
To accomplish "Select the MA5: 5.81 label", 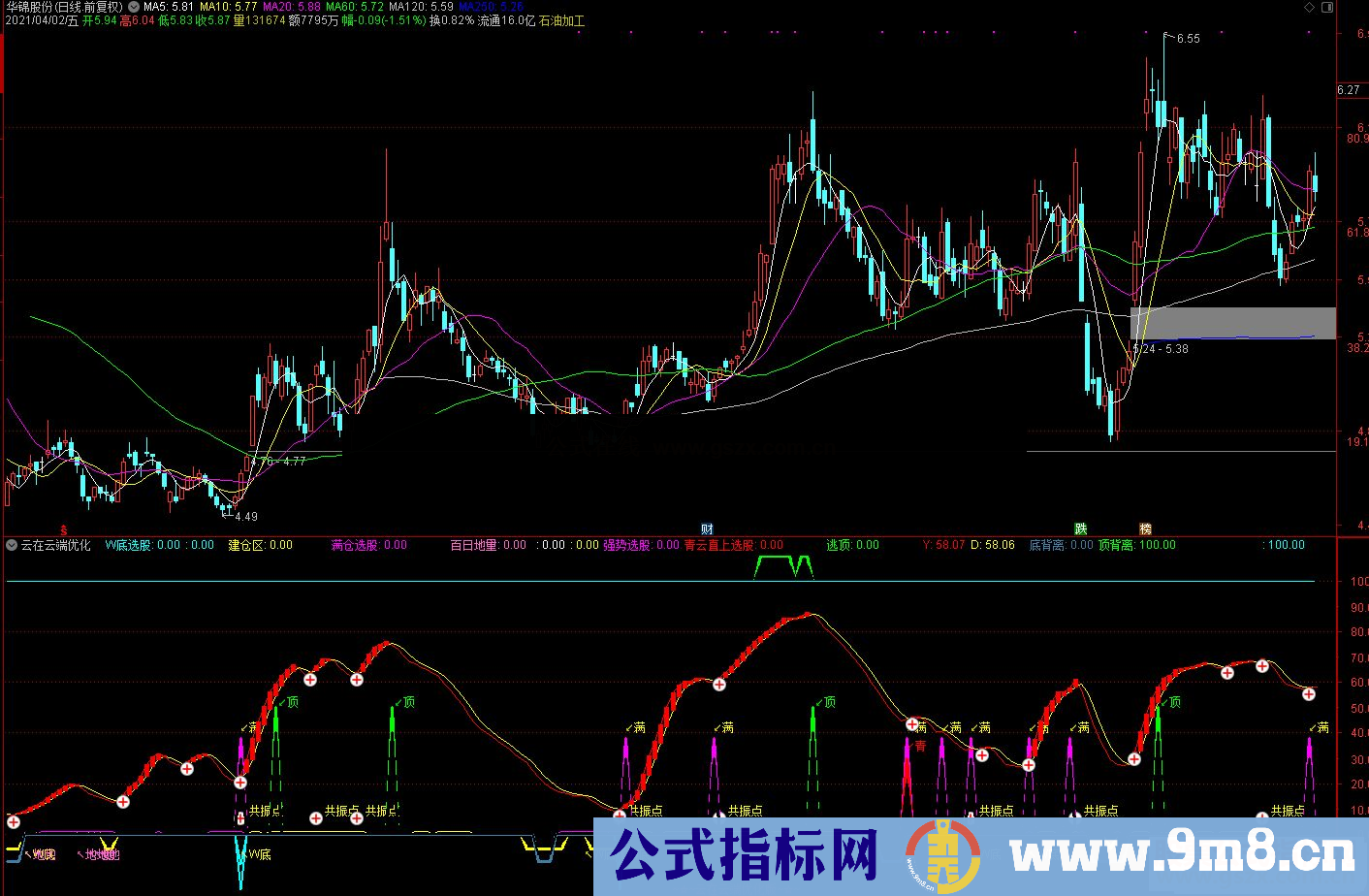I will point(169,7).
